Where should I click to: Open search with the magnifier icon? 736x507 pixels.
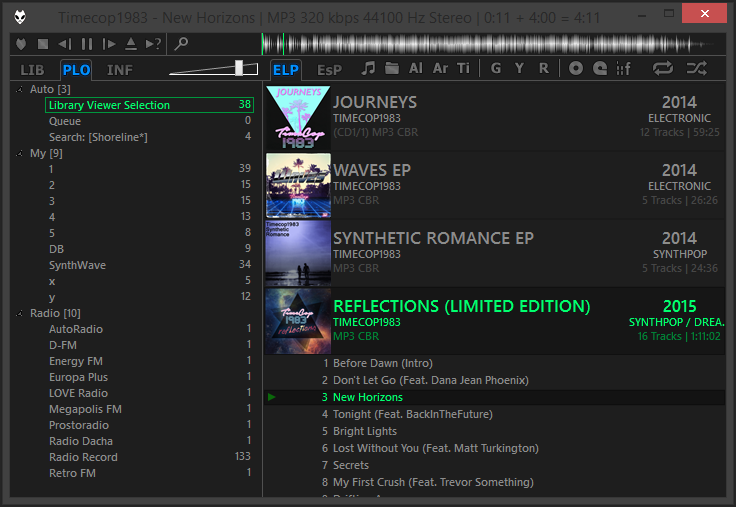181,44
